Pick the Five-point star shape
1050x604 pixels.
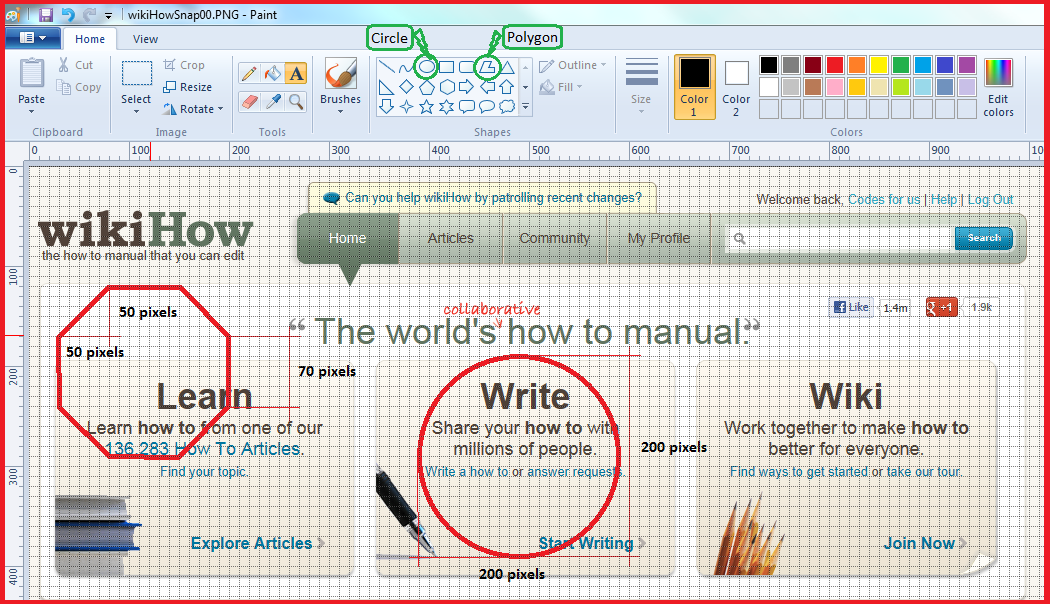(427, 106)
